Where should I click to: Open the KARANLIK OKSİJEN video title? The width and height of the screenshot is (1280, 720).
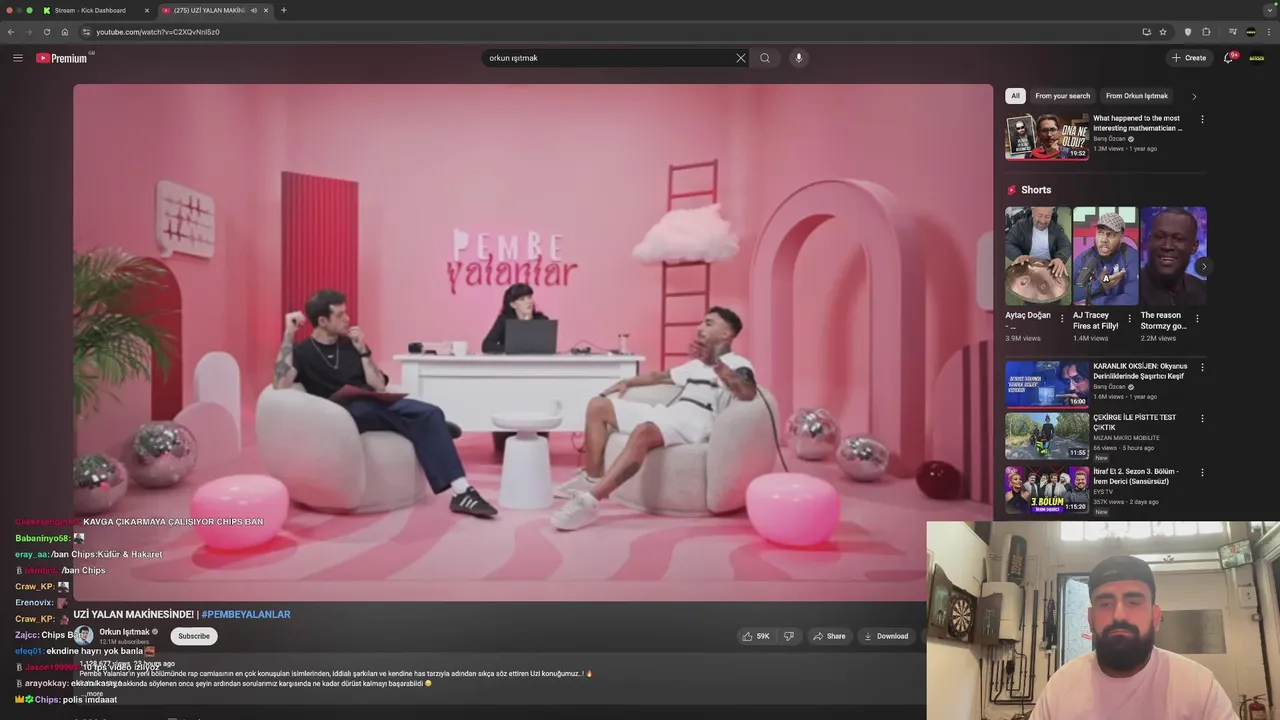coord(1140,371)
